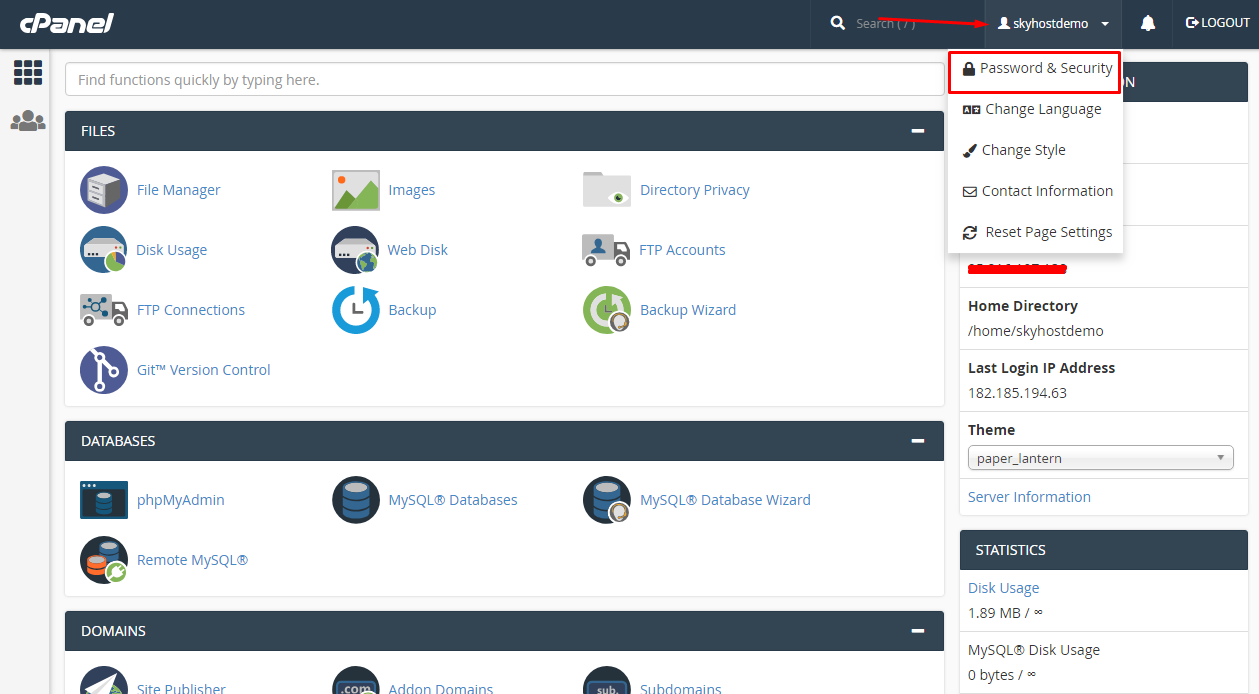The image size is (1259, 694).
Task: Open the Site Publisher icon
Action: (104, 680)
